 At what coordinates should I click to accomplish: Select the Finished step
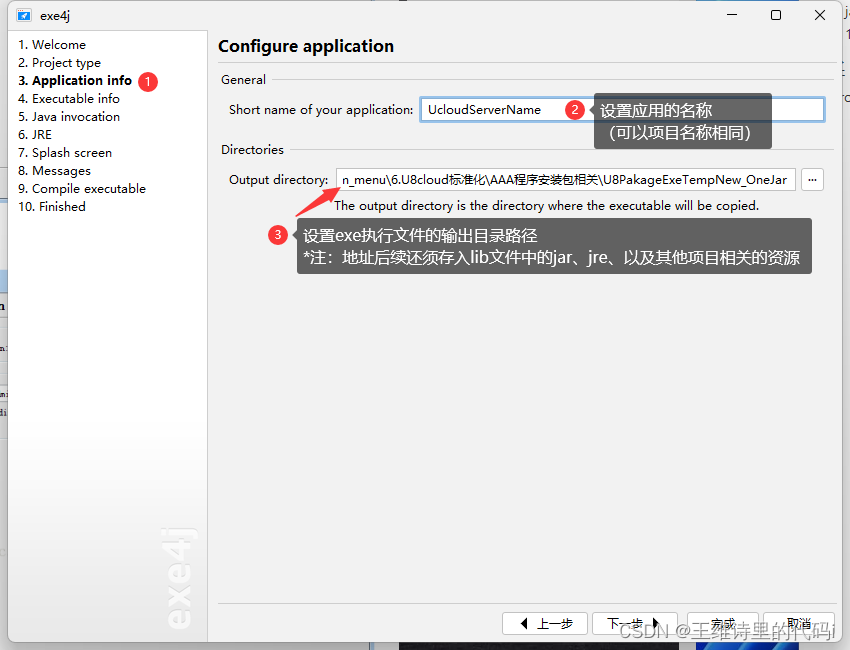click(x=52, y=207)
